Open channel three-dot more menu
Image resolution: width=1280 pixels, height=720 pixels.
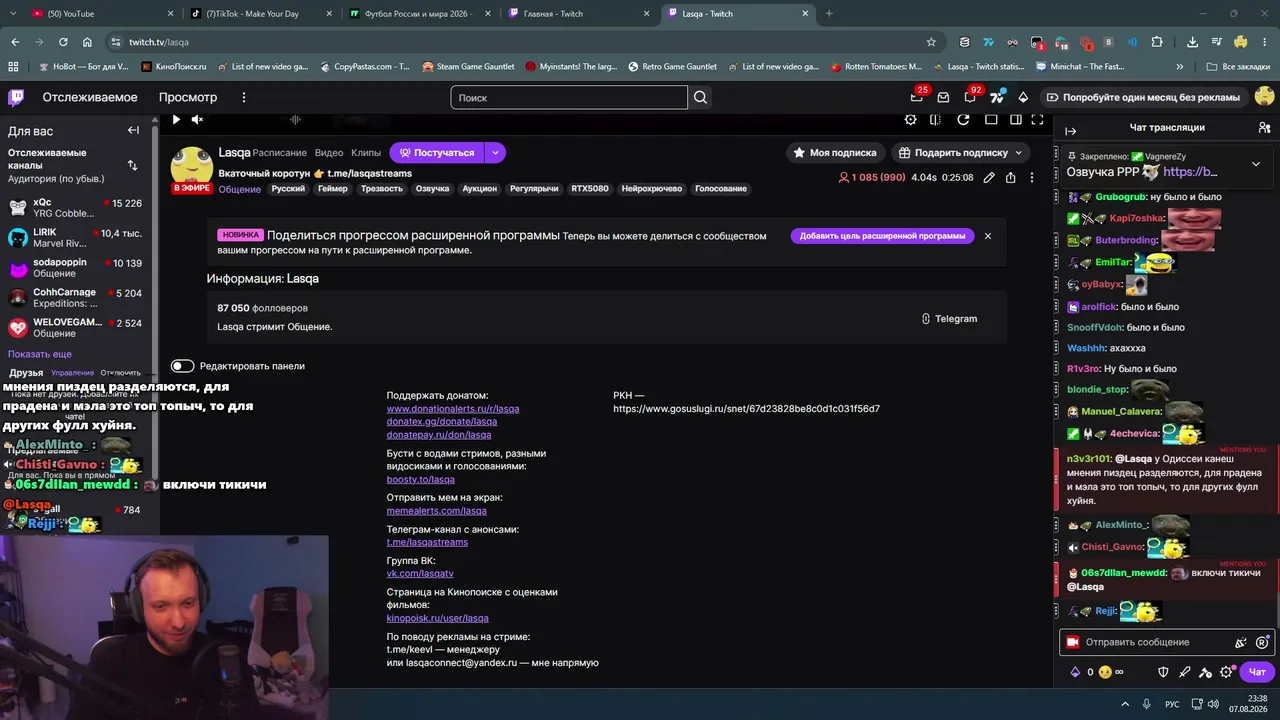1032,177
